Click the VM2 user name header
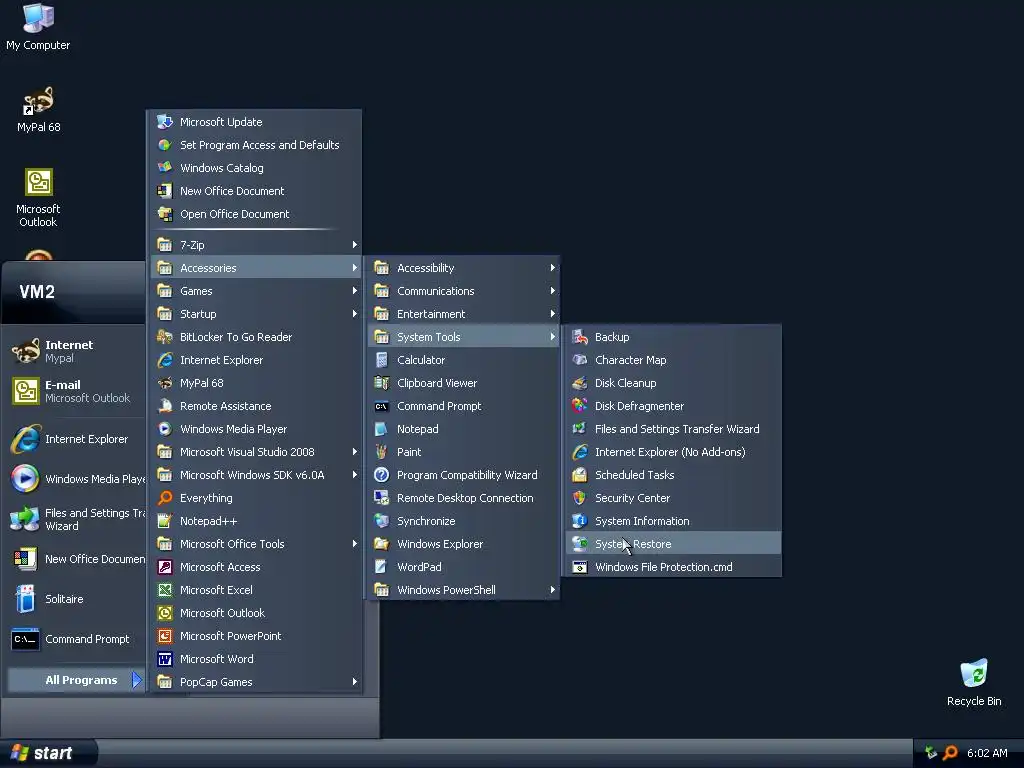Image resolution: width=1024 pixels, height=768 pixels. pyautogui.click(x=37, y=291)
